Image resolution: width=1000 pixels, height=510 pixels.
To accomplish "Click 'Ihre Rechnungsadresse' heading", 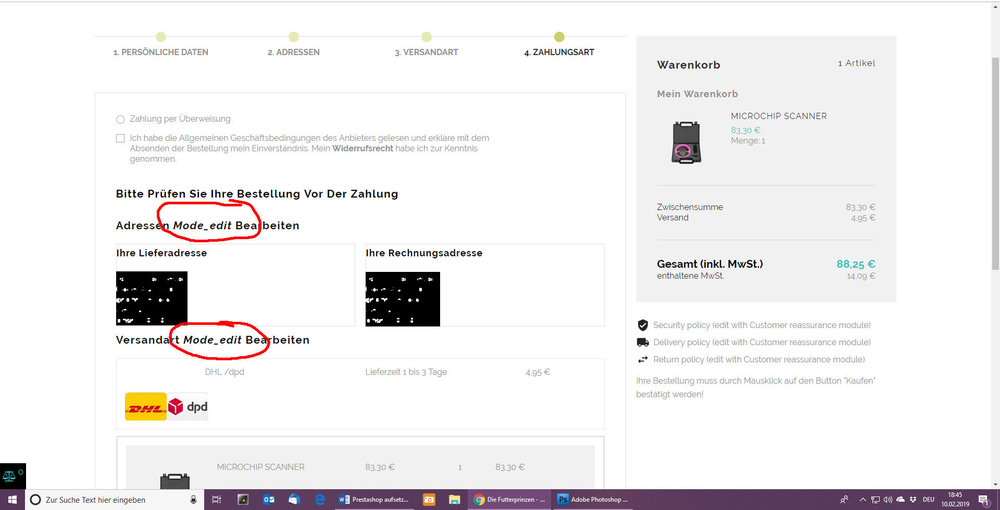I will tap(424, 253).
